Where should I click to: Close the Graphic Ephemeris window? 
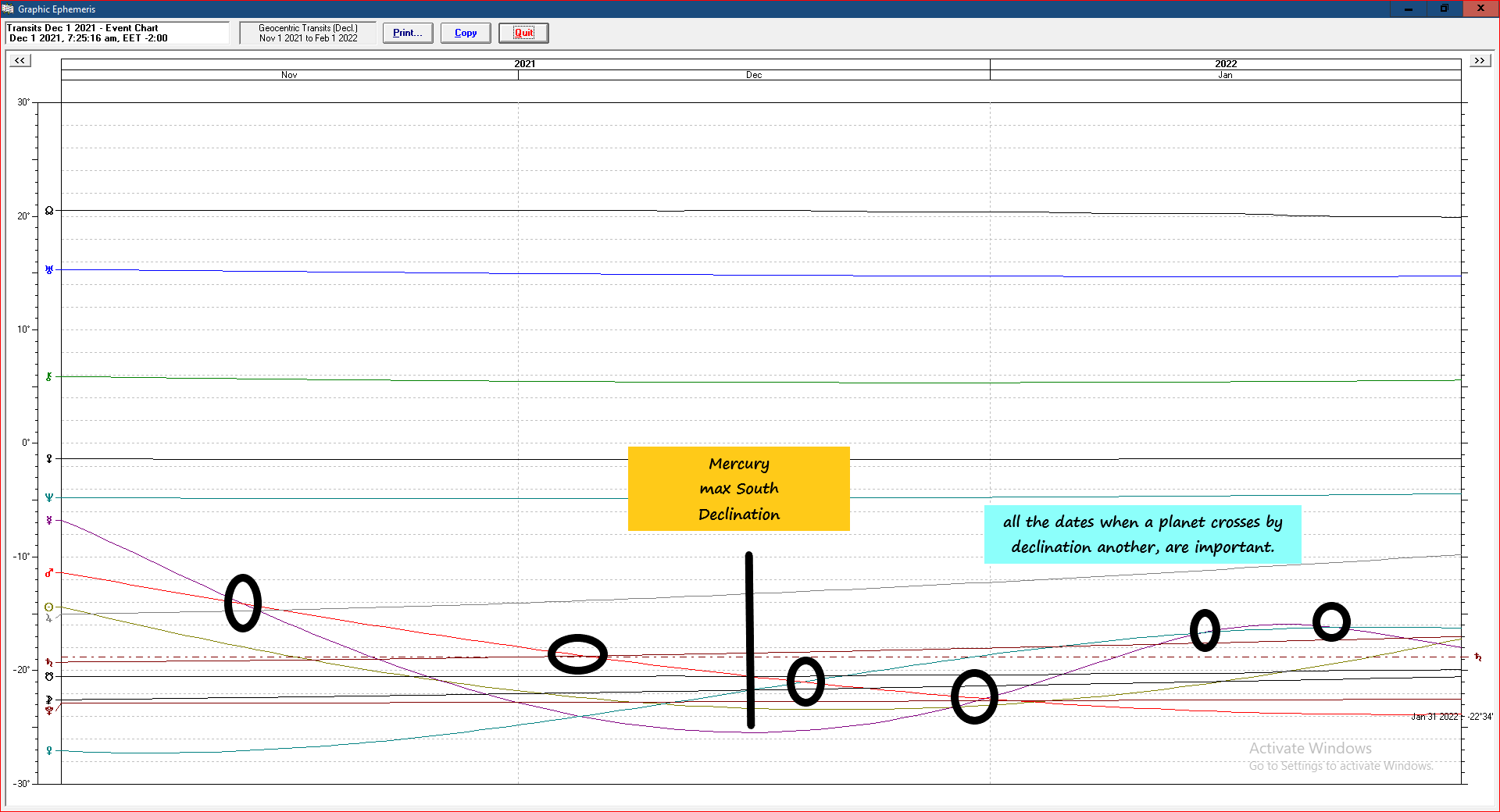tap(1480, 9)
